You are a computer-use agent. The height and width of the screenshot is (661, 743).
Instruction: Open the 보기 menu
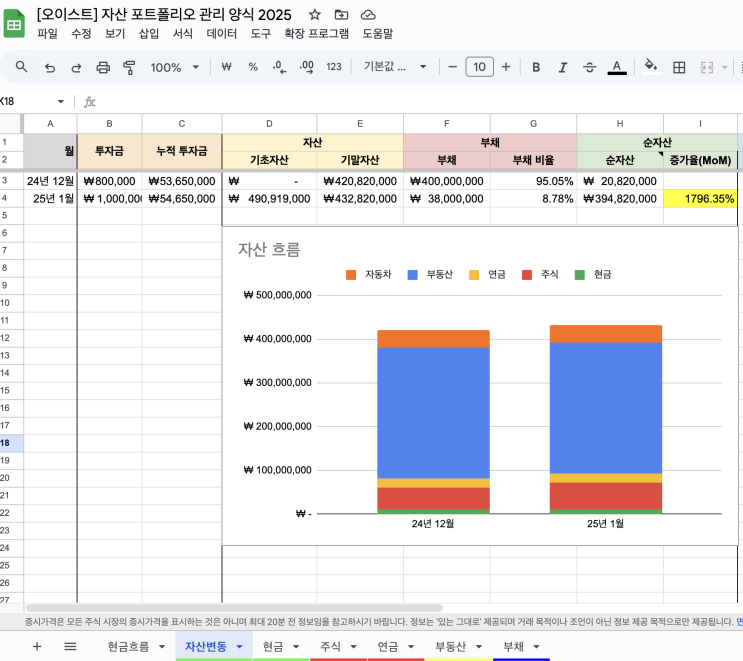(115, 34)
